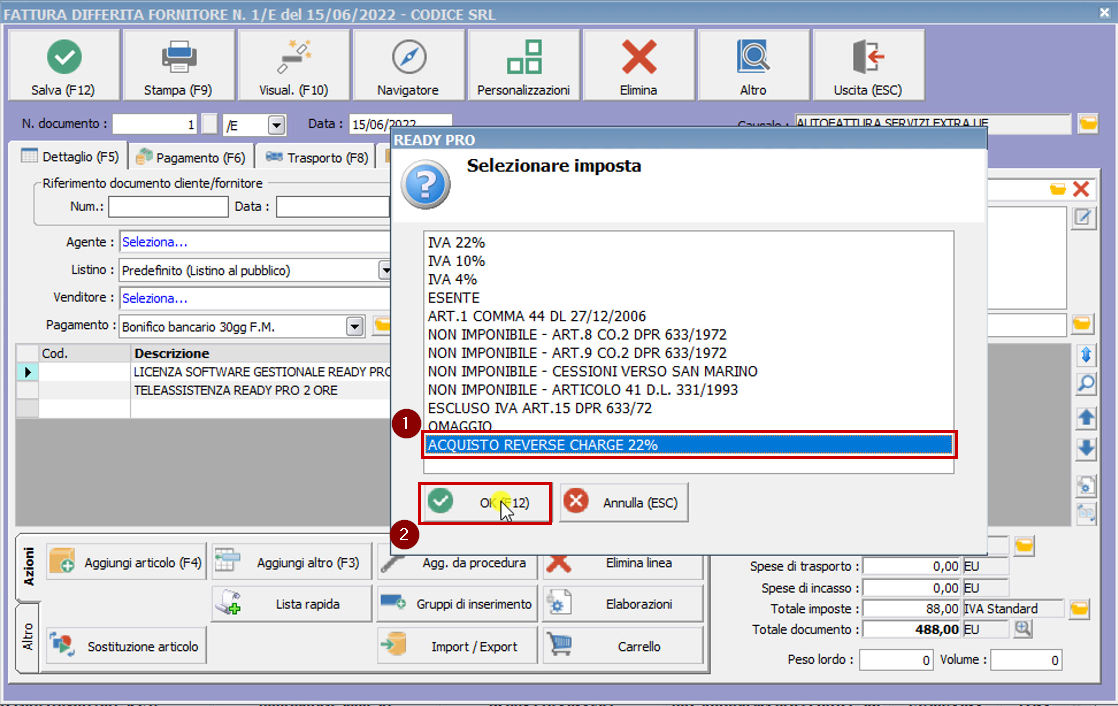The width and height of the screenshot is (1118, 706).
Task: Move the line up with blue up arrow
Action: pyautogui.click(x=1086, y=418)
